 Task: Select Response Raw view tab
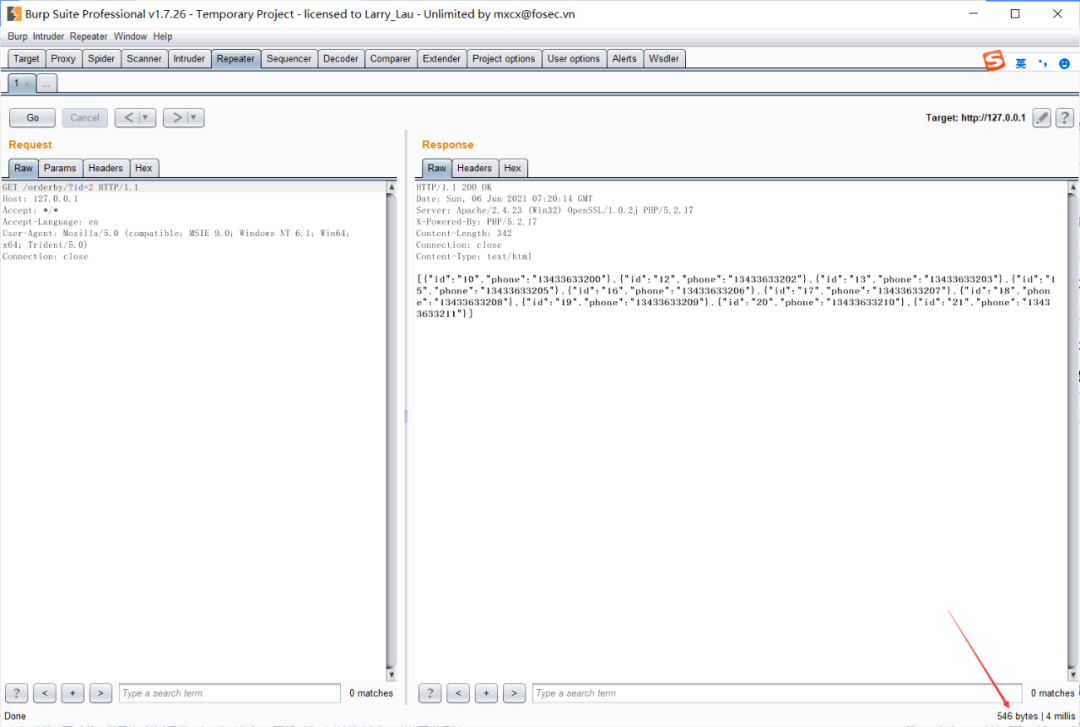point(437,168)
